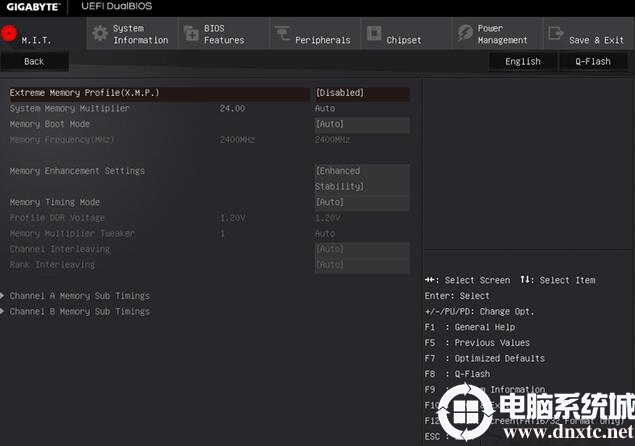This screenshot has width=635, height=446.
Task: Click the 24.00 multiplier value
Action: pyautogui.click(x=232, y=108)
